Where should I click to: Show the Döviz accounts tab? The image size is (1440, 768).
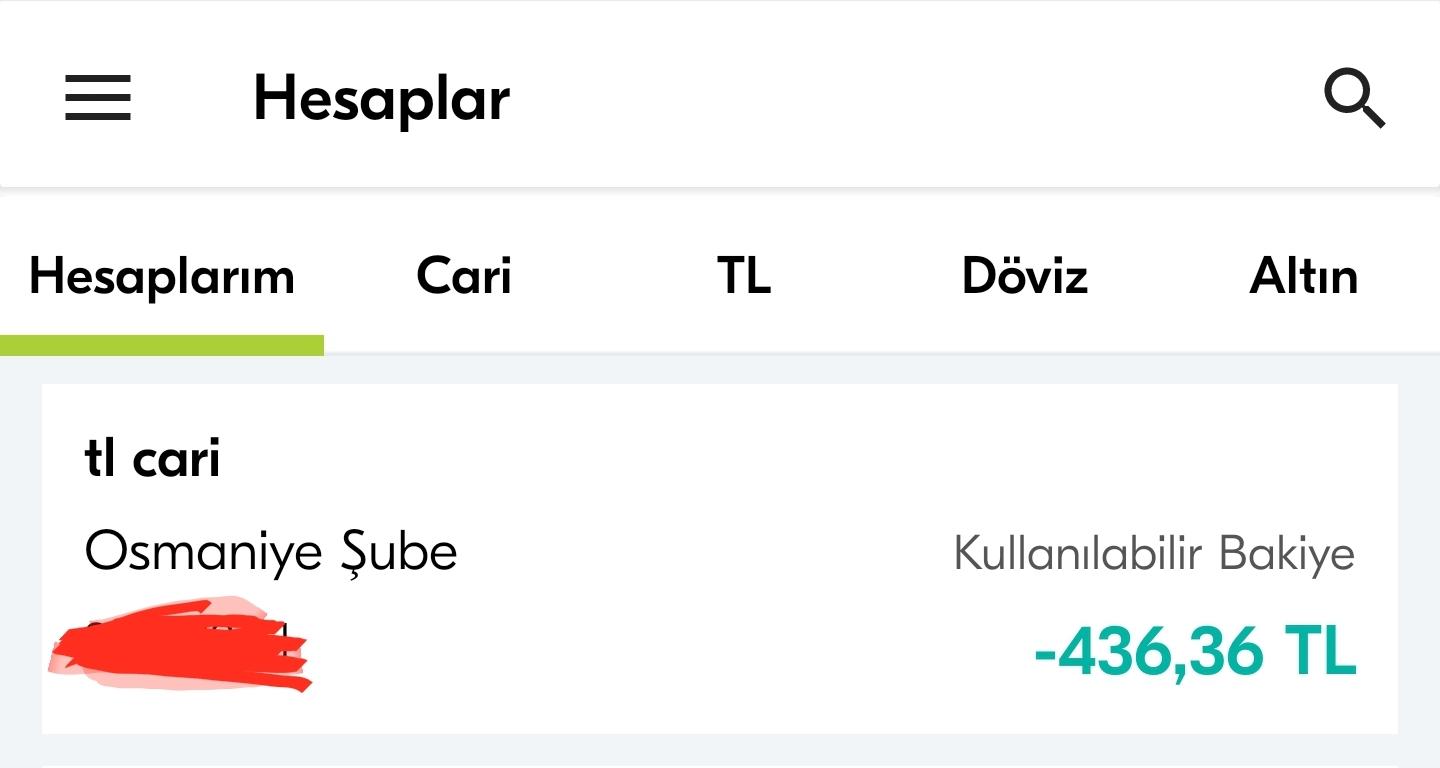(x=1024, y=276)
